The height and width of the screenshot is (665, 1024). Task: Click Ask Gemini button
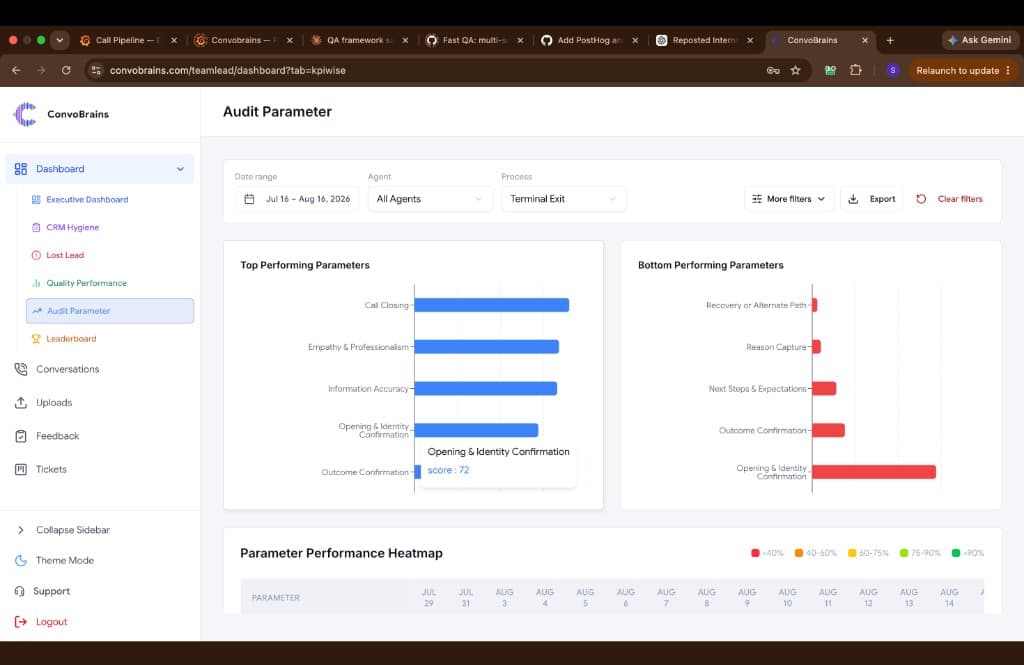point(980,40)
